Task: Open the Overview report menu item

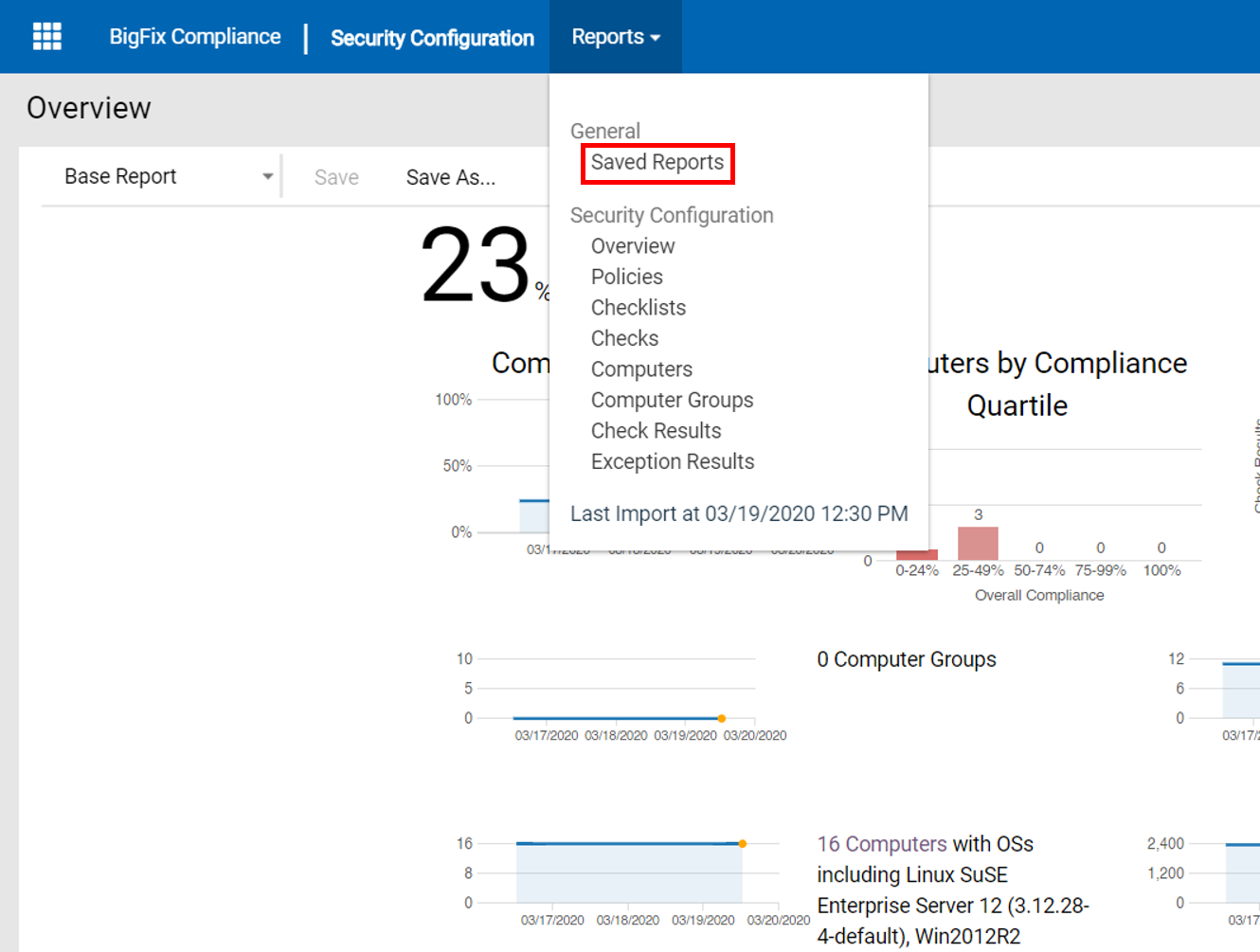Action: (x=632, y=246)
